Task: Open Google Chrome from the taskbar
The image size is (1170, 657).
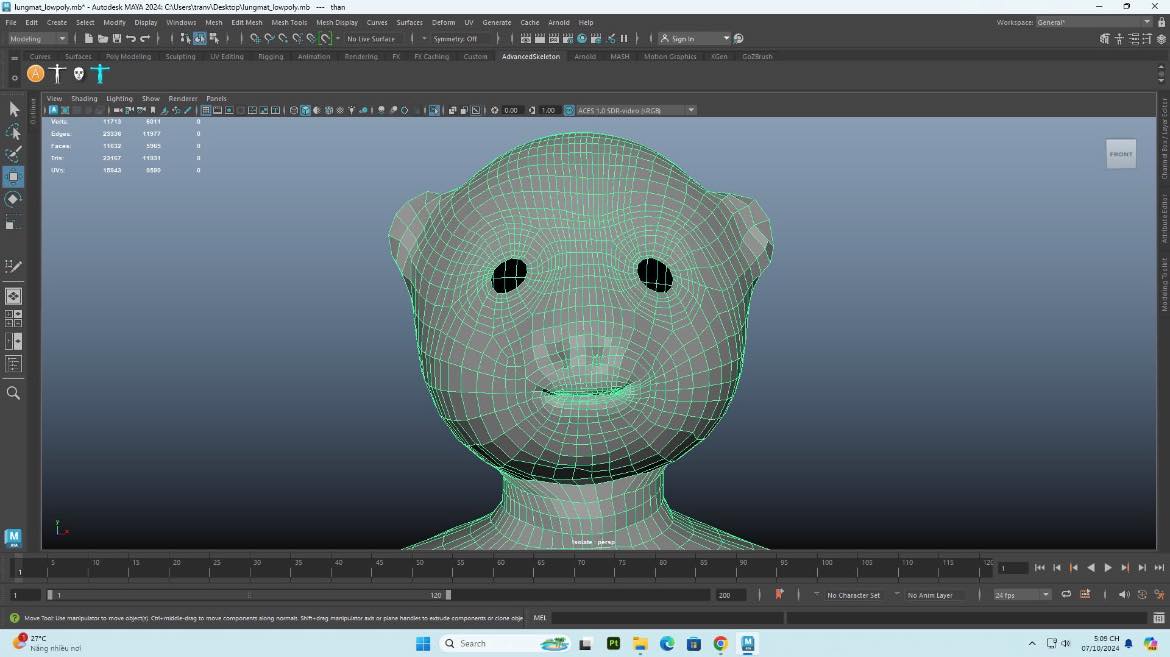Action: (721, 644)
